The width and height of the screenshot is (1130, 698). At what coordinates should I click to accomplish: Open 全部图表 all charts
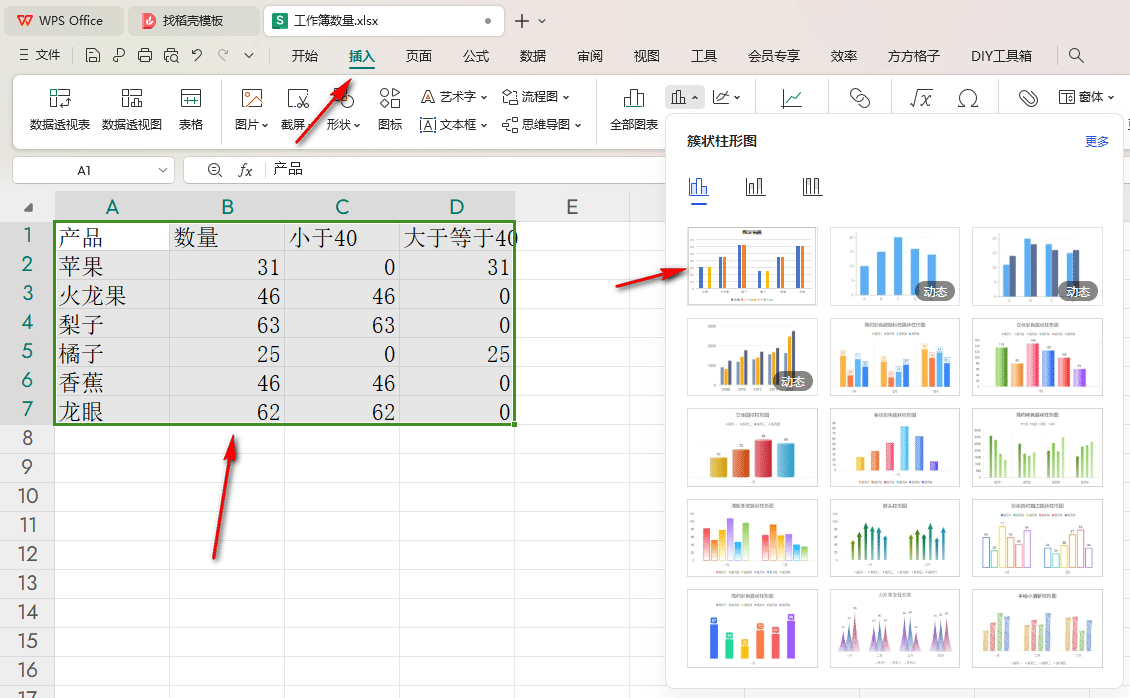pos(634,109)
